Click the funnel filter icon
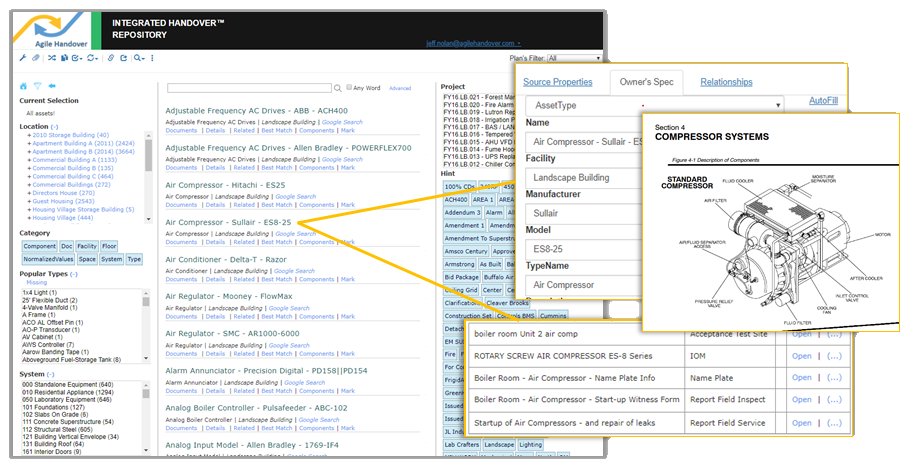The width and height of the screenshot is (909, 468). pyautogui.click(x=38, y=86)
